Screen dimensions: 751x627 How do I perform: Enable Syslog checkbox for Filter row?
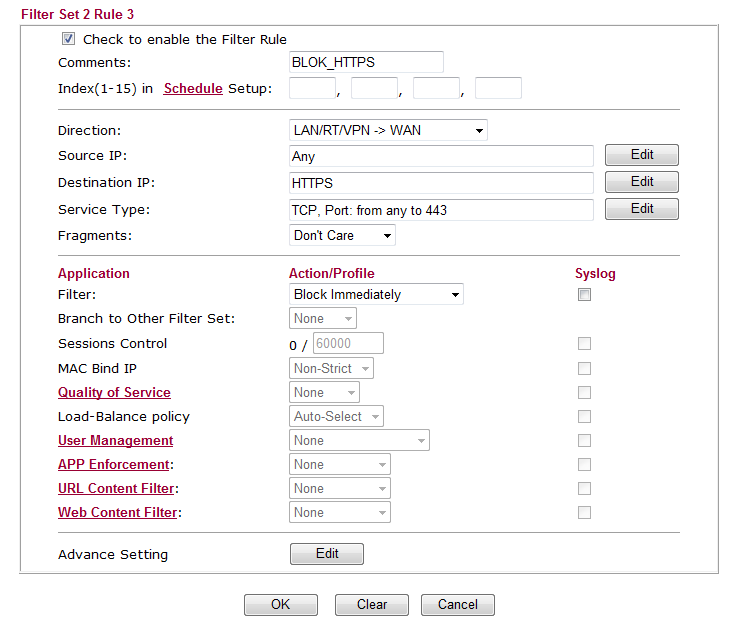[x=584, y=295]
